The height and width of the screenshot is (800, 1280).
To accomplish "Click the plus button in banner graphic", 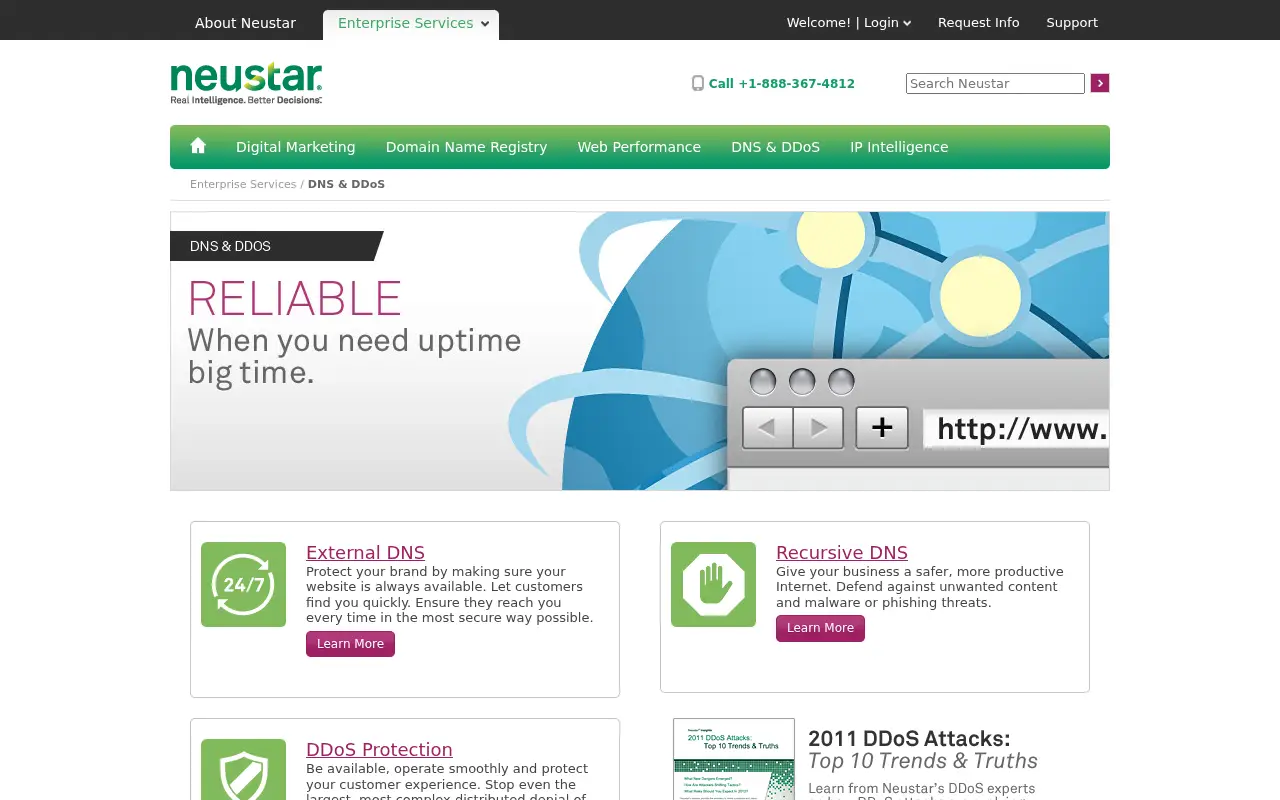I will click(x=882, y=428).
